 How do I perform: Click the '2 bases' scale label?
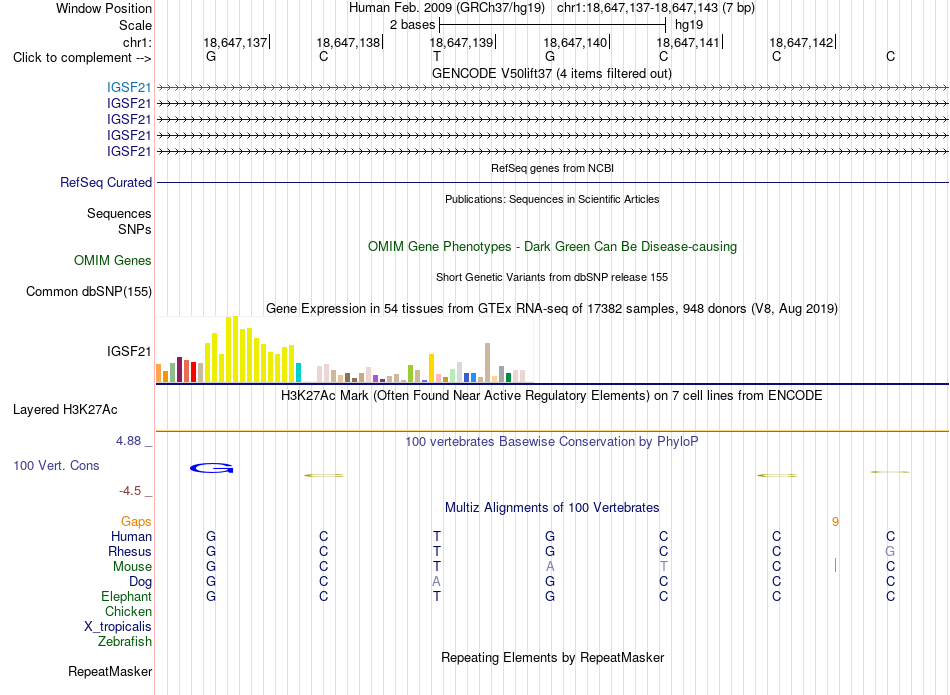[412, 25]
